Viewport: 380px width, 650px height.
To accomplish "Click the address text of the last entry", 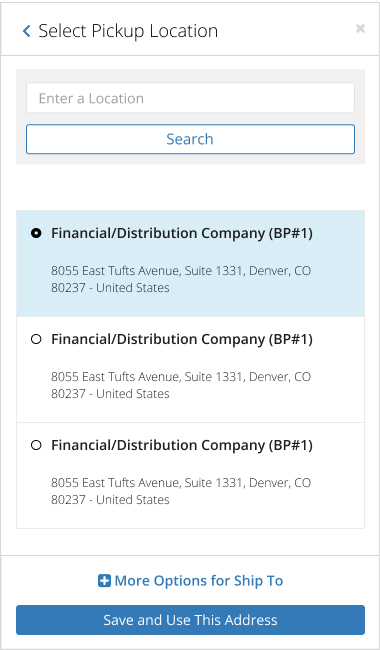I will tap(181, 491).
